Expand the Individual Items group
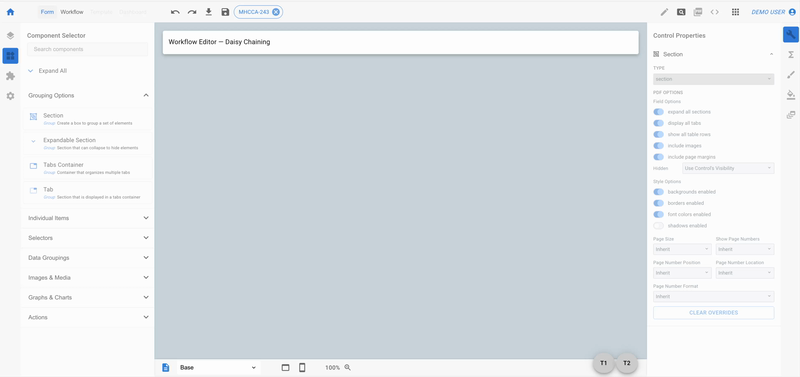800x377 pixels. 87,218
